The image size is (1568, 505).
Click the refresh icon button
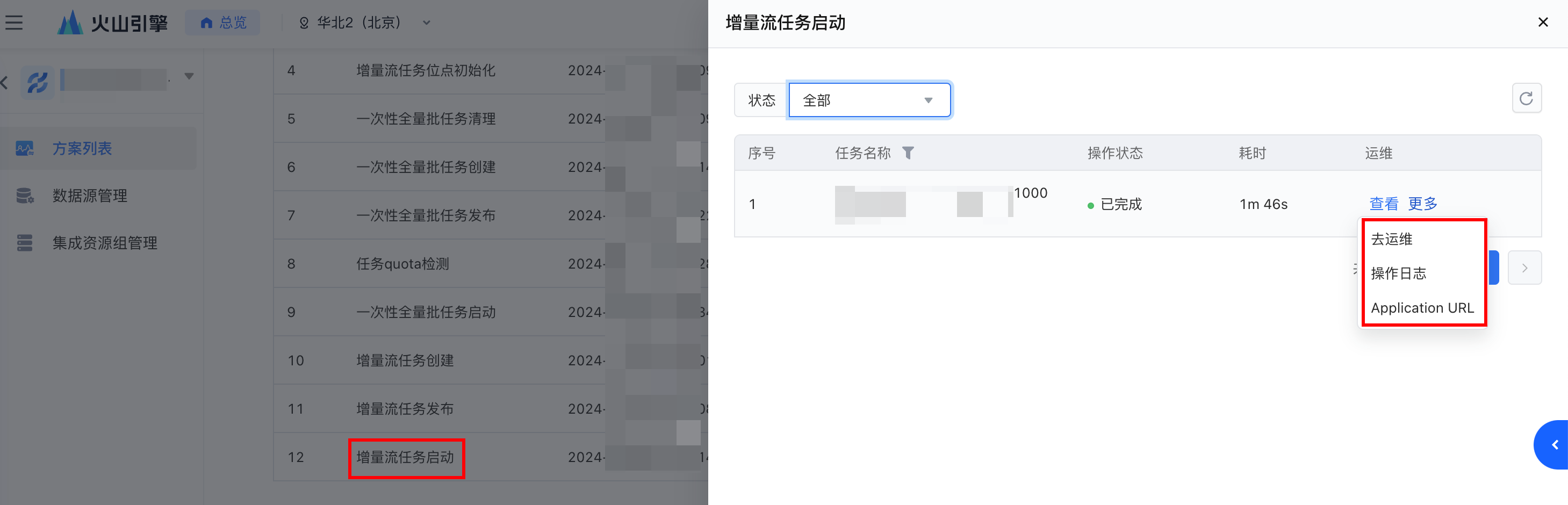1526,98
